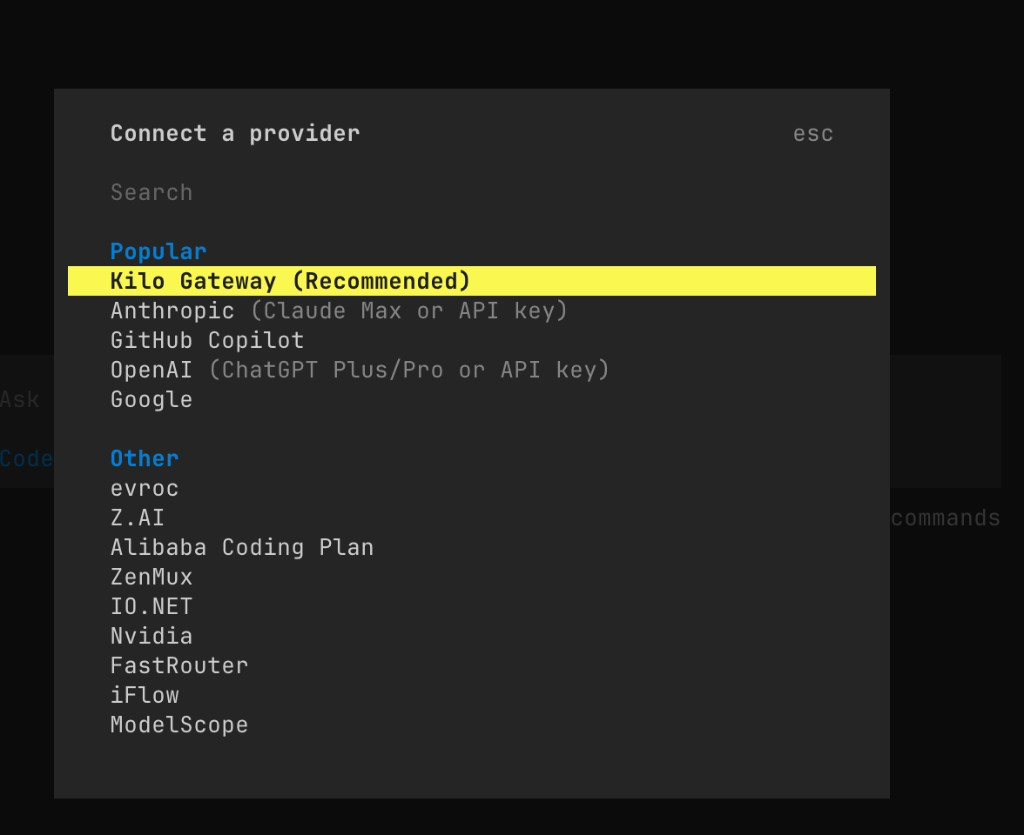
Task: Click the Other section heading
Action: click(144, 458)
